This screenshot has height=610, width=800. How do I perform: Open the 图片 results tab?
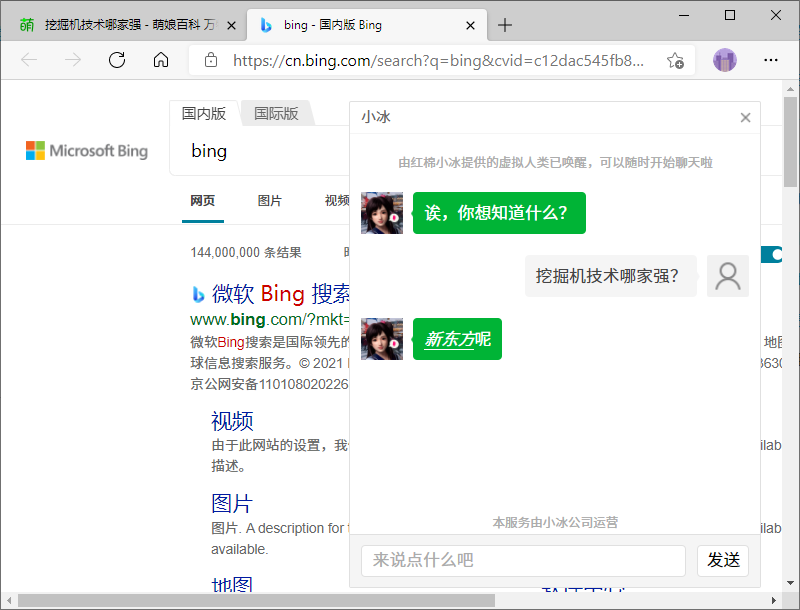click(x=269, y=201)
